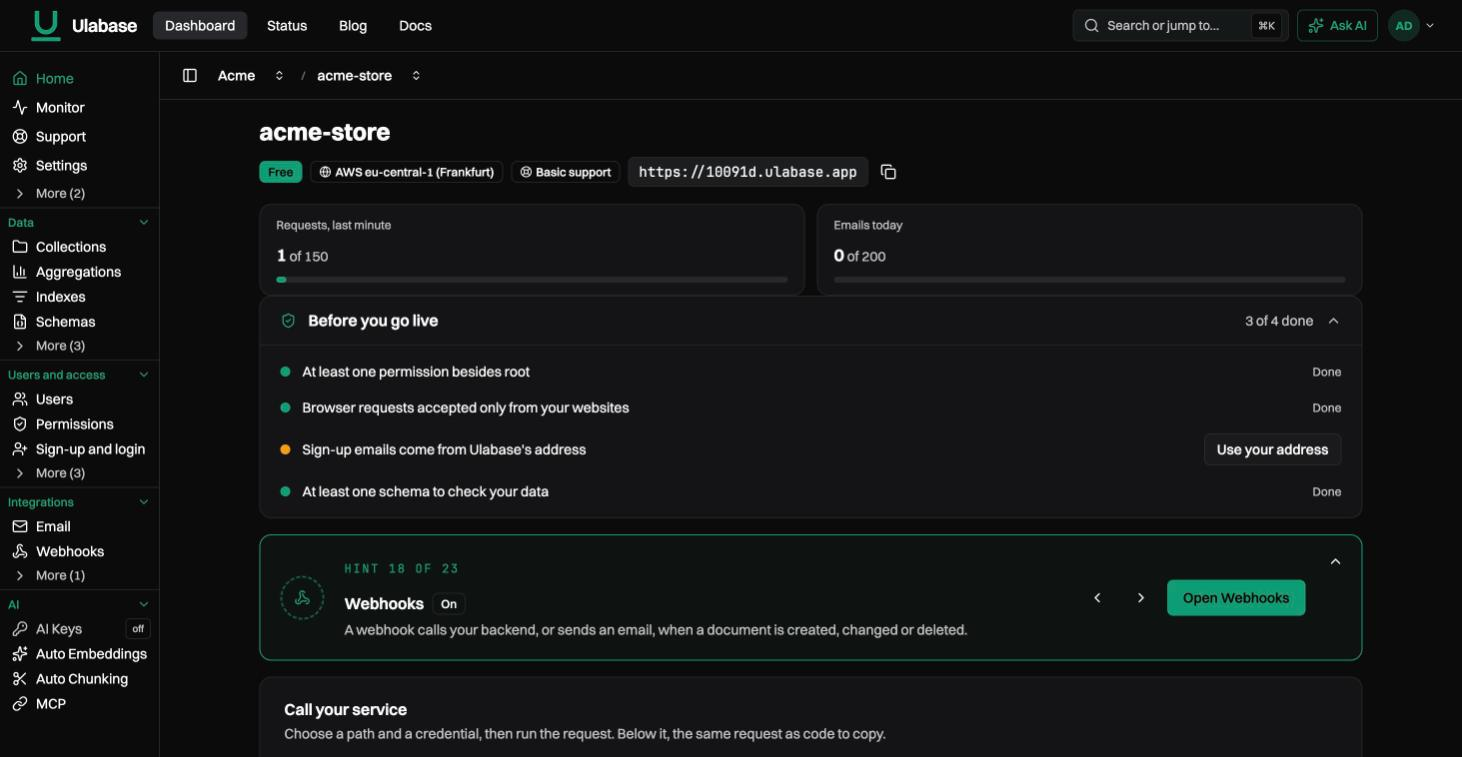The image size is (1462, 757).
Task: Click the Open Webhooks button
Action: click(1236, 598)
